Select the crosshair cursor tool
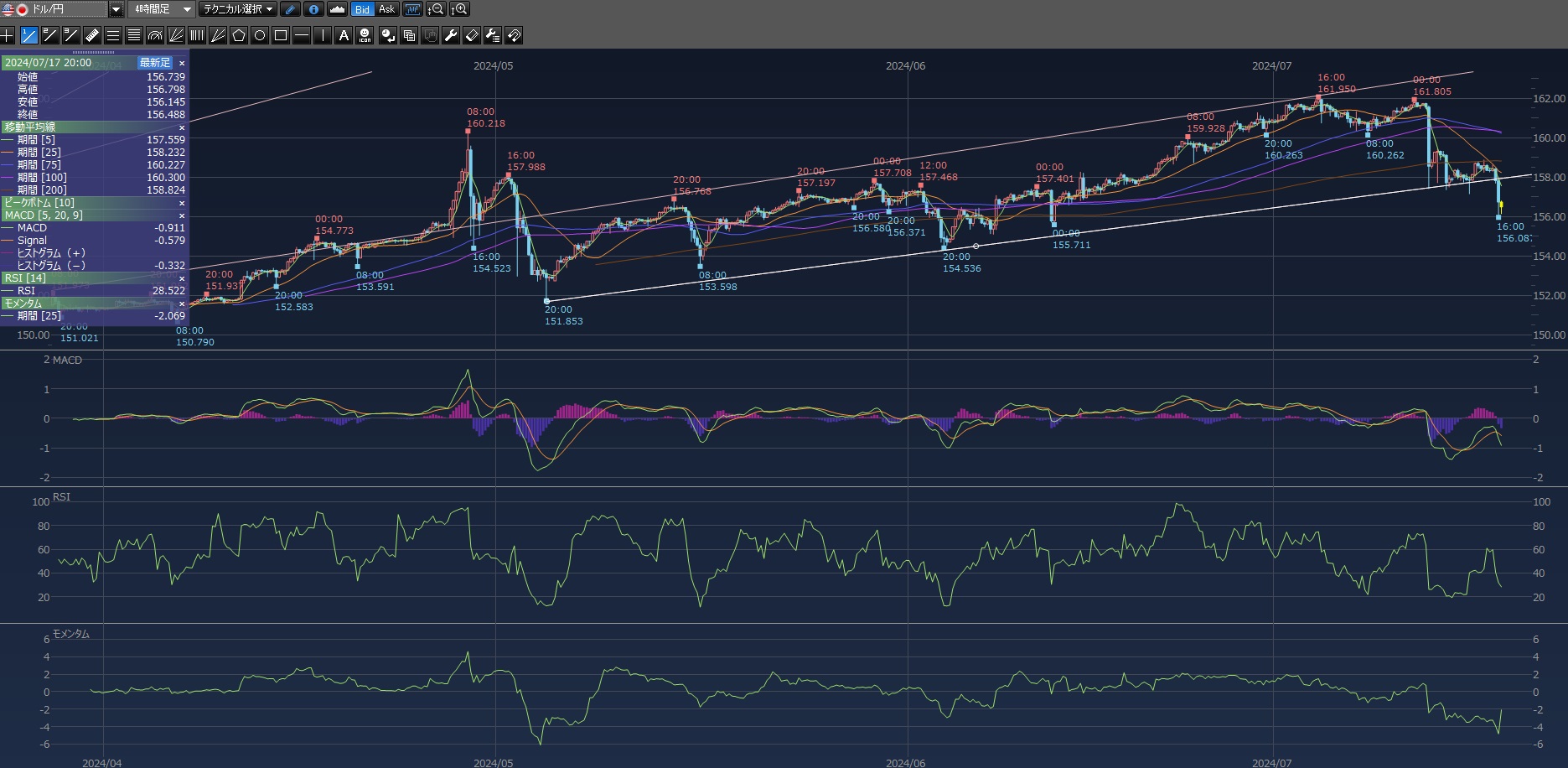 (x=8, y=35)
